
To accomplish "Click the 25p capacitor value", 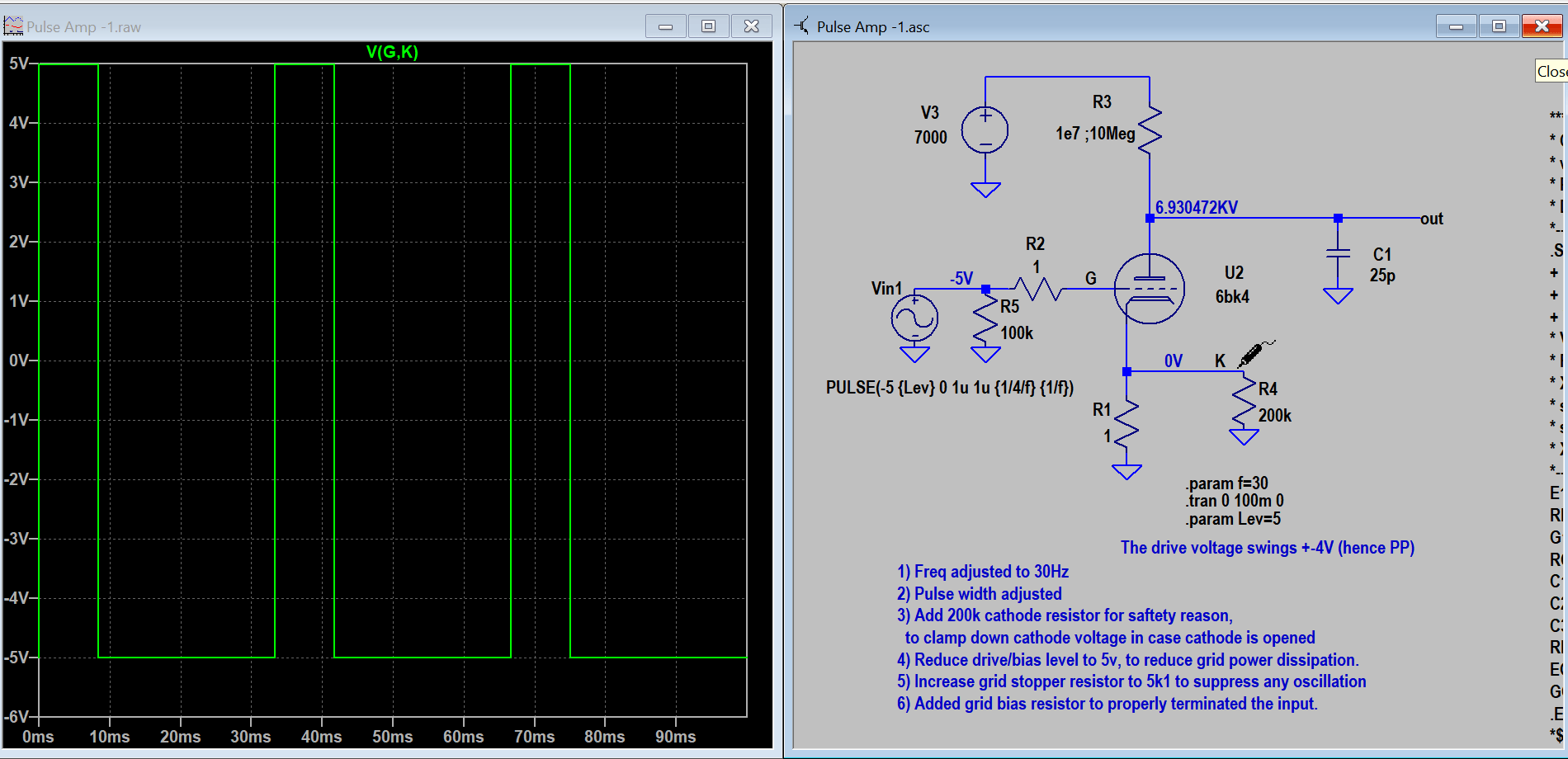I will (1382, 276).
